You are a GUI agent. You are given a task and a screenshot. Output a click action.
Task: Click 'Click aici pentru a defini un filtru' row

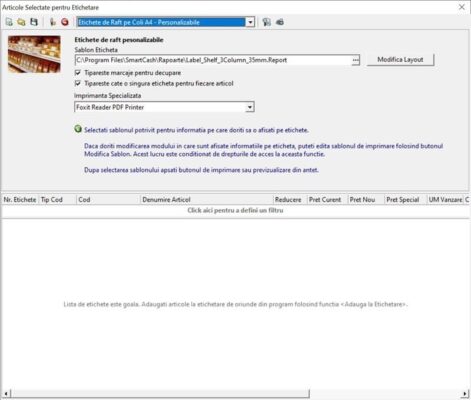point(235,210)
